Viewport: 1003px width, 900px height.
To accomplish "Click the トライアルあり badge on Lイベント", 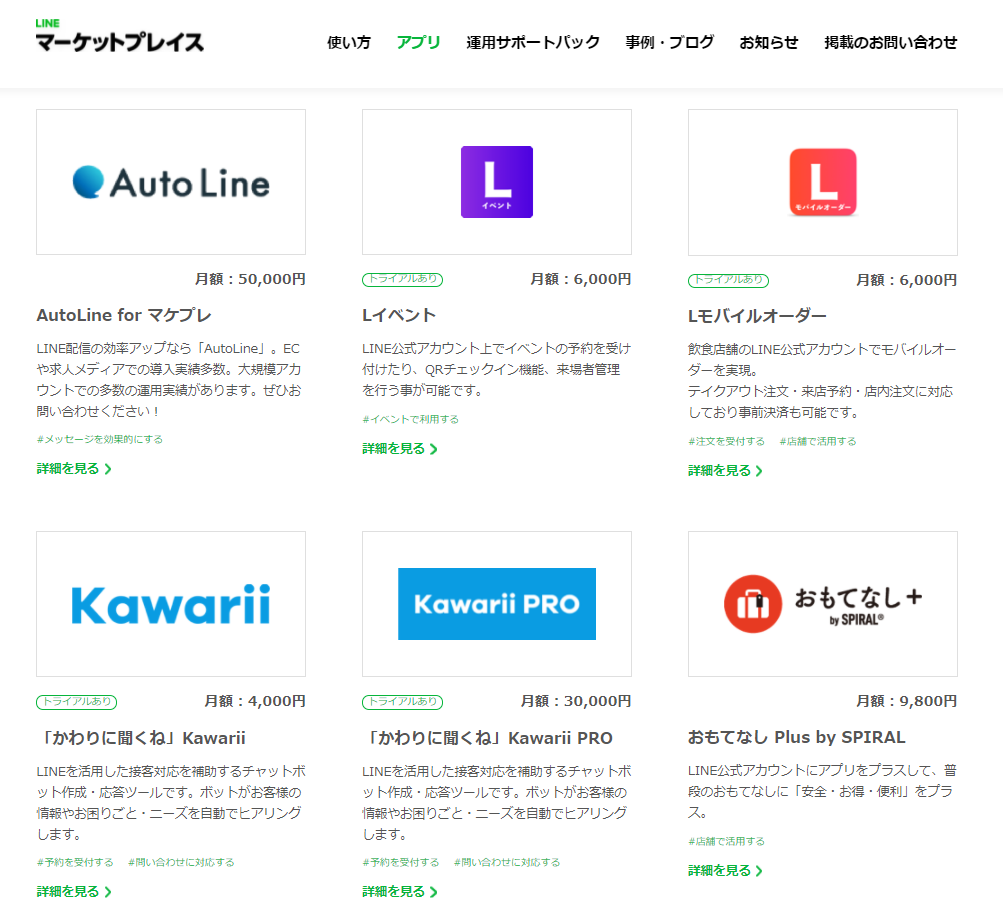I will 402,280.
